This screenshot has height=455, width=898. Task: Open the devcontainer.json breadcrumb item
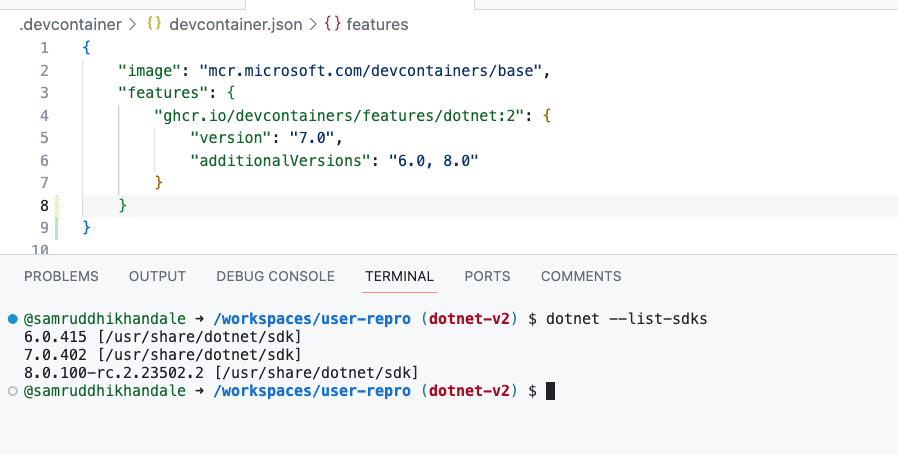(x=236, y=25)
